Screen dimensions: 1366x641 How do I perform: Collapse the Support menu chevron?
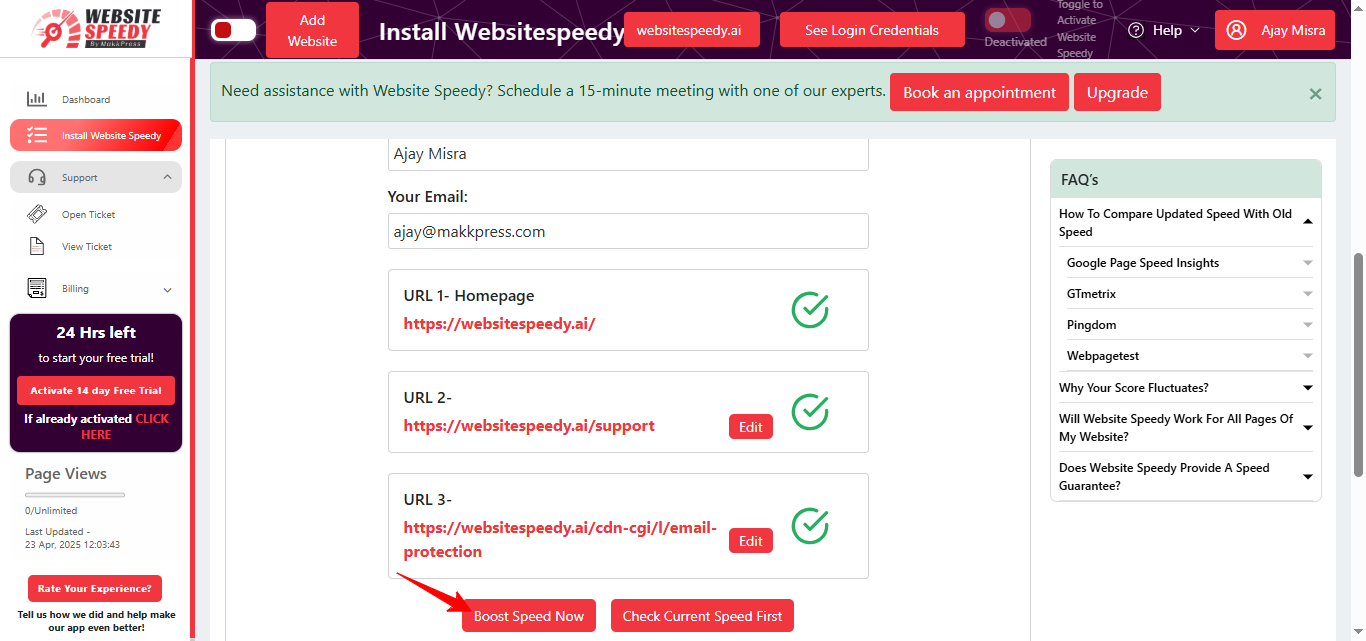[167, 177]
